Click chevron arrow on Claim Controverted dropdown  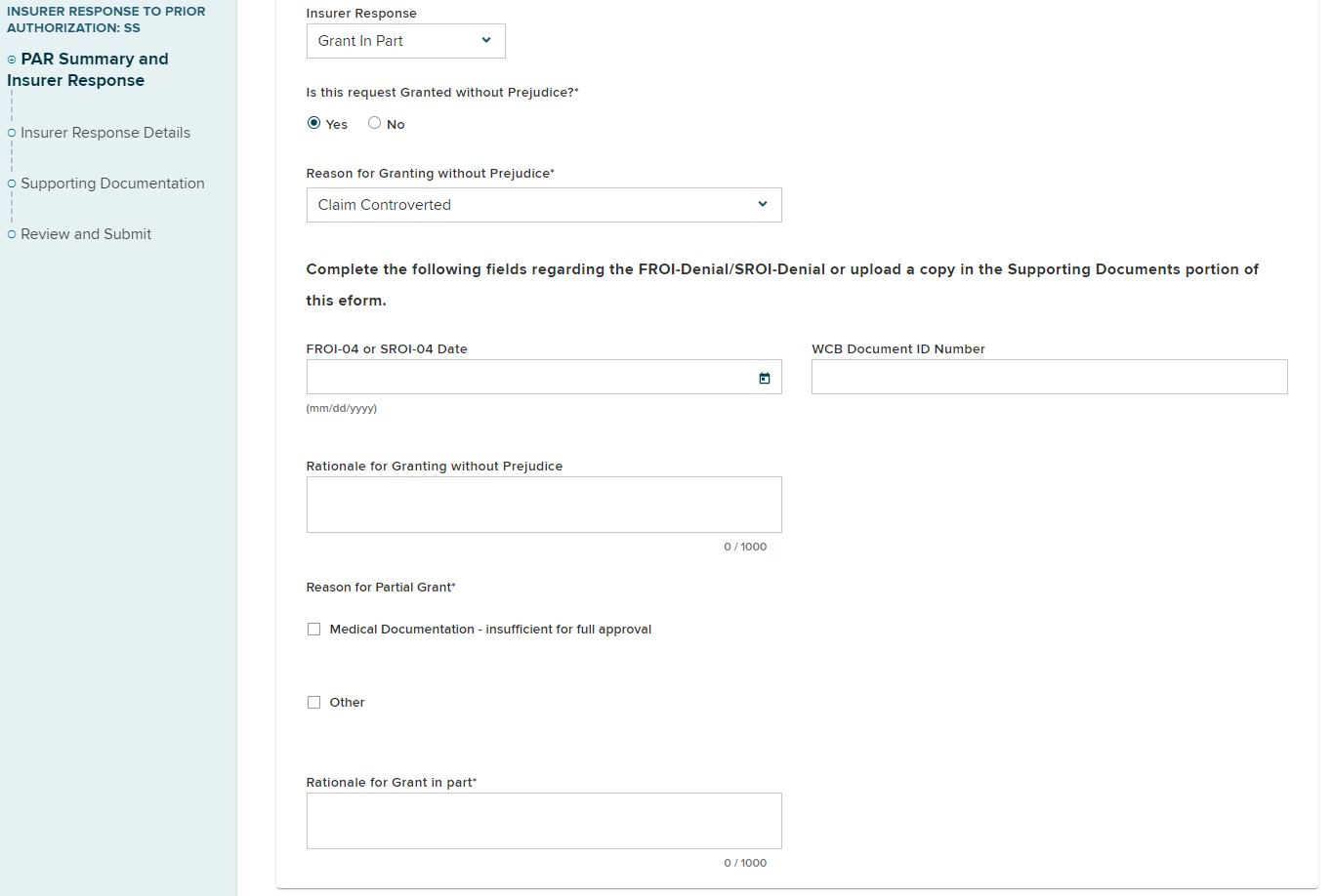(763, 205)
